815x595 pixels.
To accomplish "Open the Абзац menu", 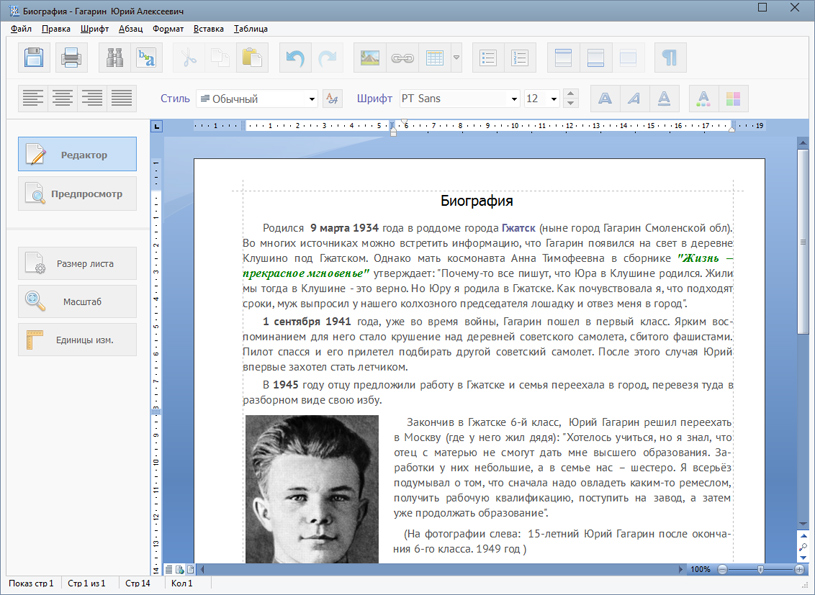I will tap(130, 29).
